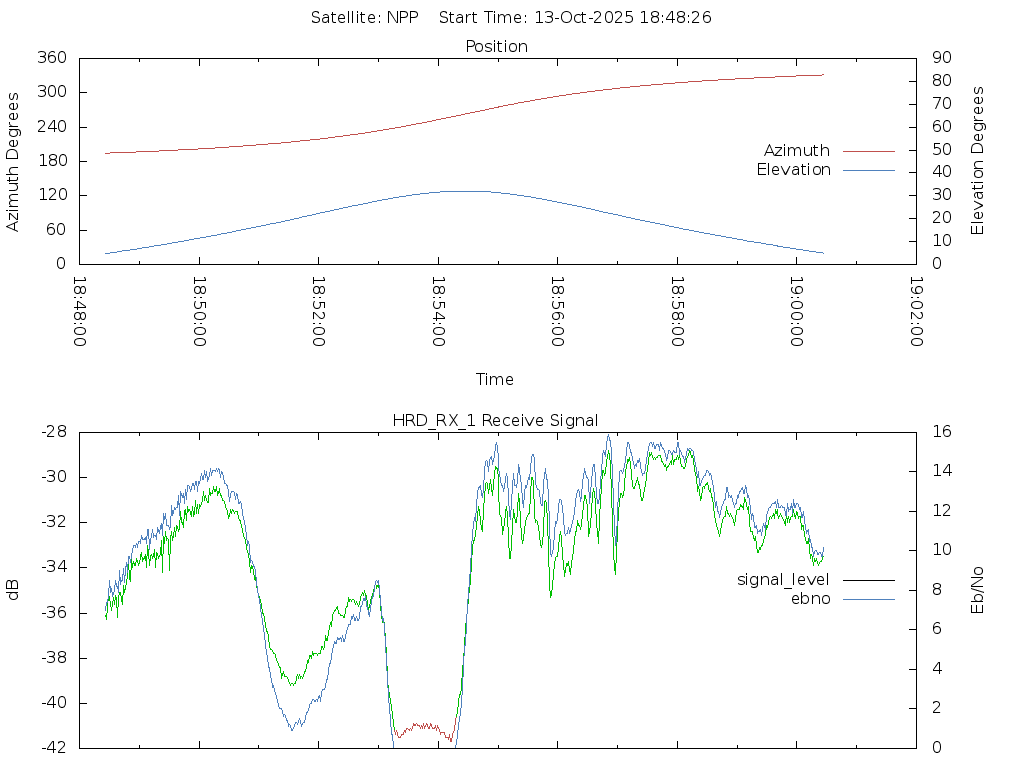1024x768 pixels.
Task: Click the 360 azimuth axis tick value
Action: [x=52, y=58]
